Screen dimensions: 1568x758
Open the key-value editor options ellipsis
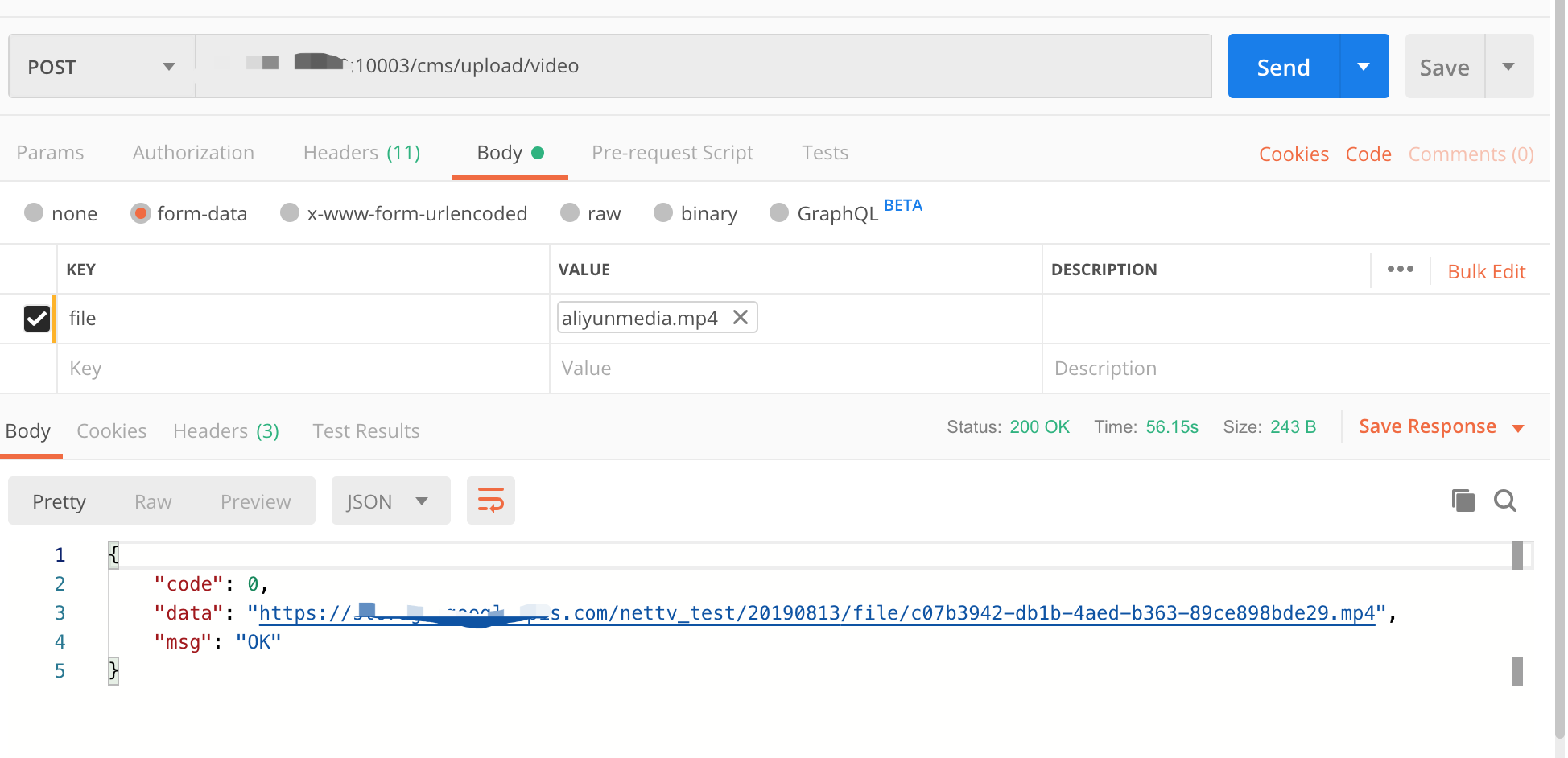tap(1401, 270)
